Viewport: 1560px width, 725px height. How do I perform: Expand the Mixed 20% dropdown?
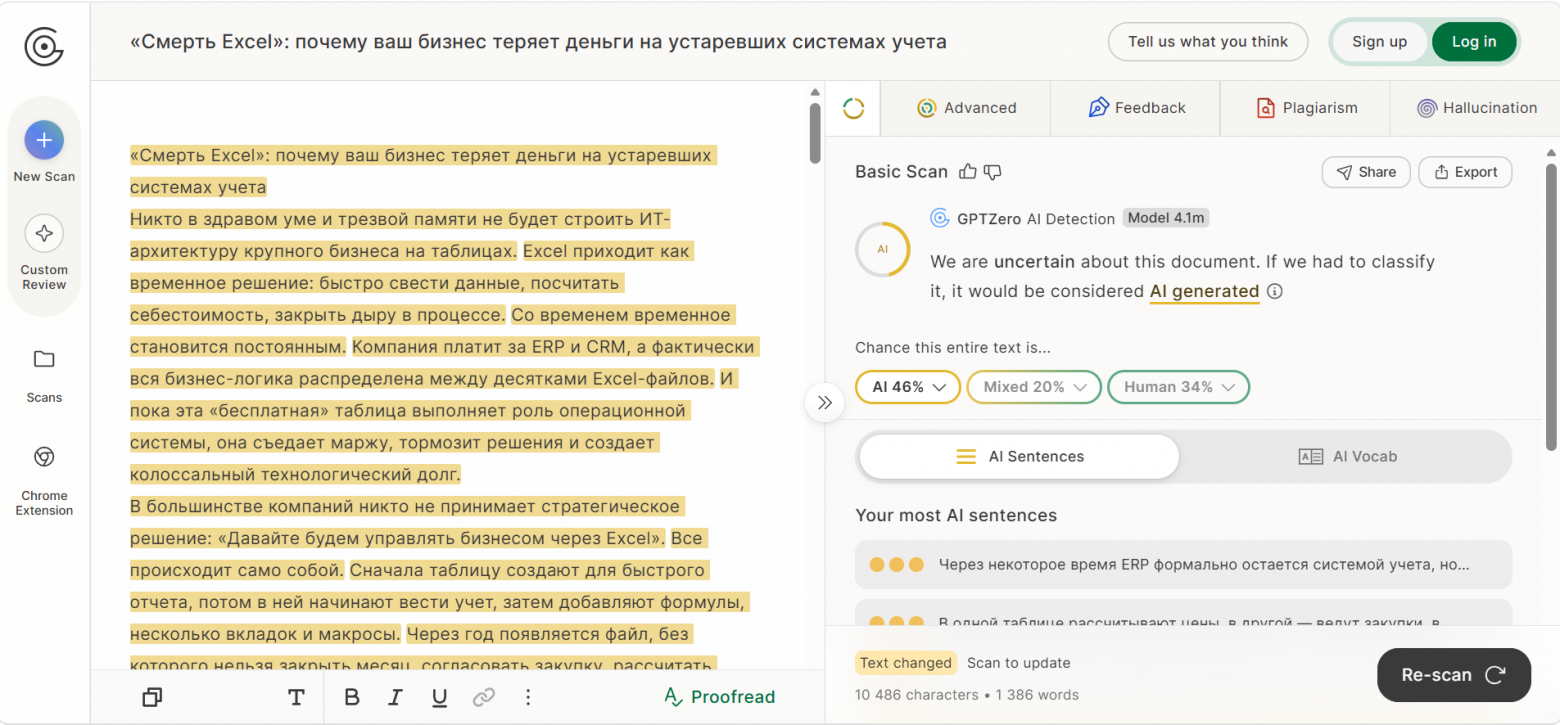pos(1034,387)
